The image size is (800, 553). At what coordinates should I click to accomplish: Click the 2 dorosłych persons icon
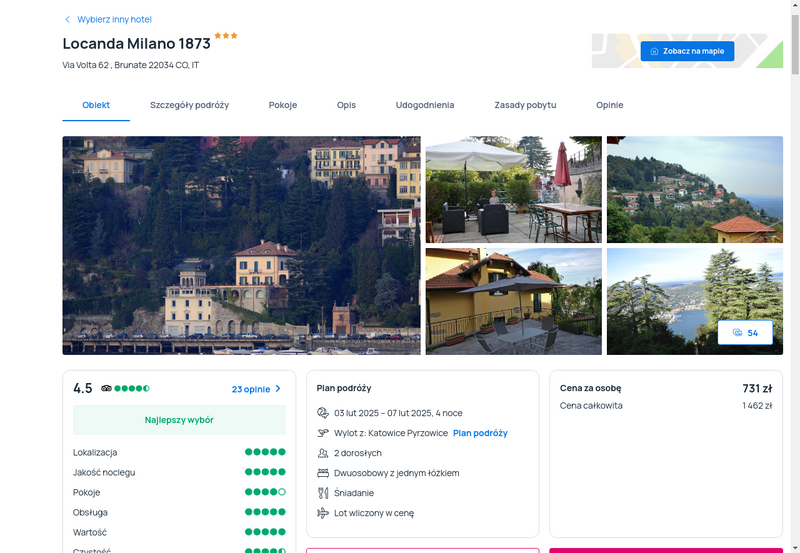322,453
